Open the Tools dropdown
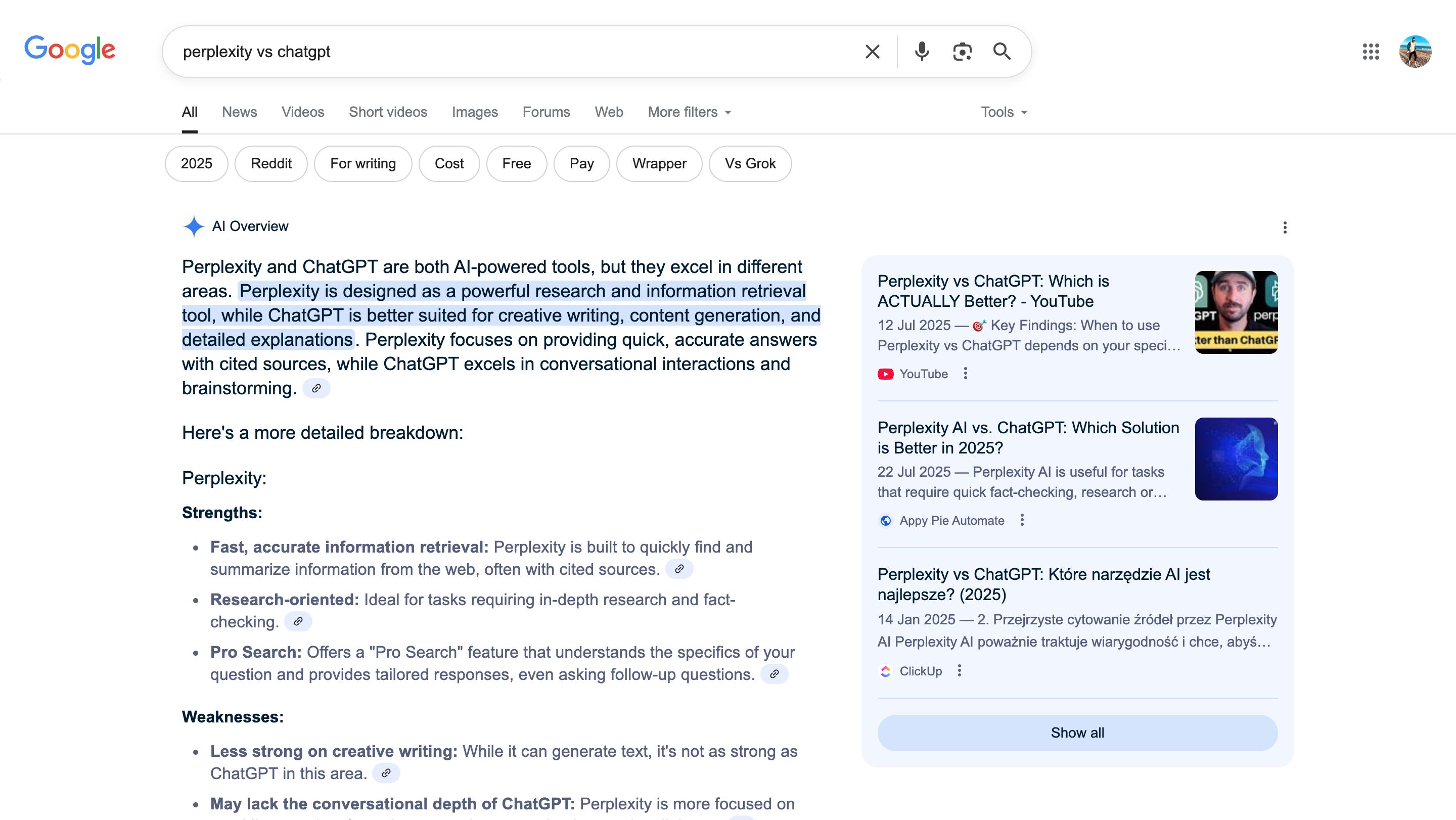The width and height of the screenshot is (1456, 820). tap(1004, 112)
